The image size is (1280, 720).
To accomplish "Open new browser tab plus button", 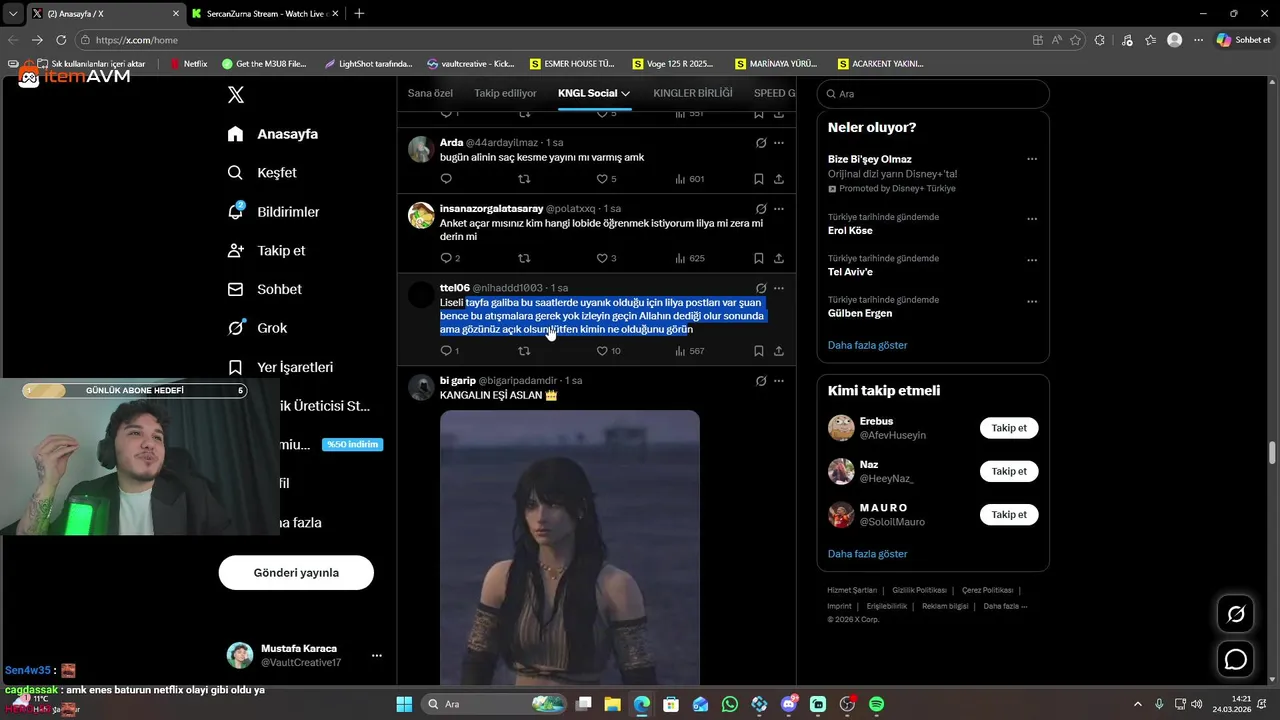I will tap(359, 13).
